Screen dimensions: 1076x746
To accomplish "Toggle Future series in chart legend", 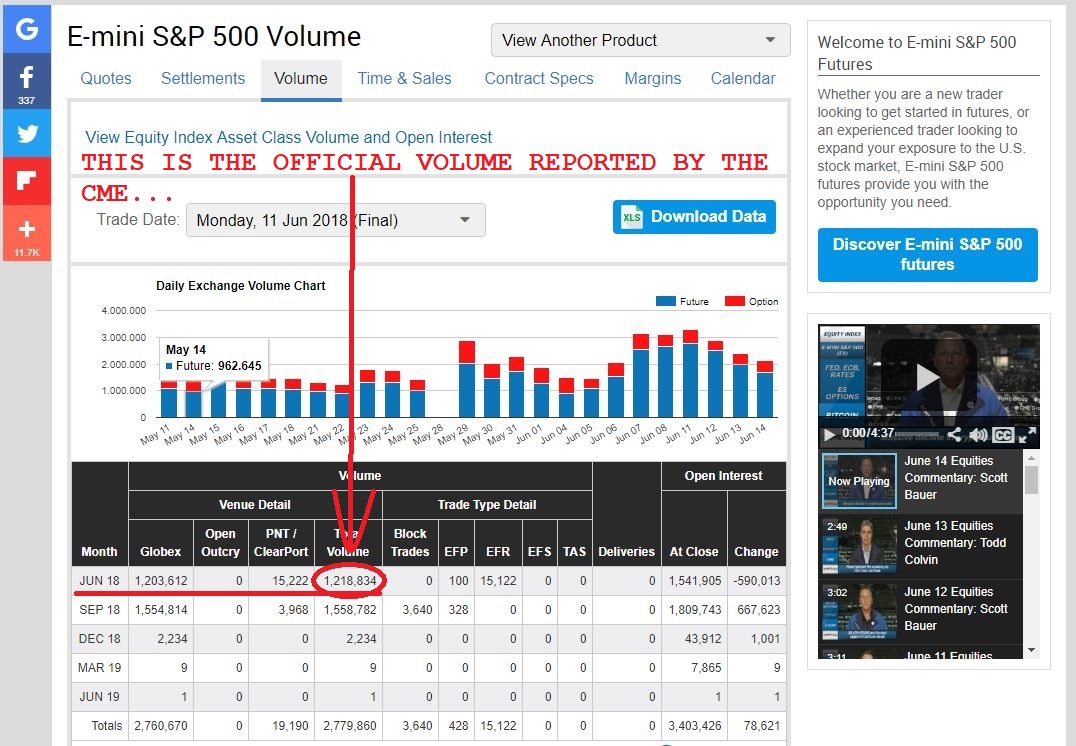I will 682,301.
